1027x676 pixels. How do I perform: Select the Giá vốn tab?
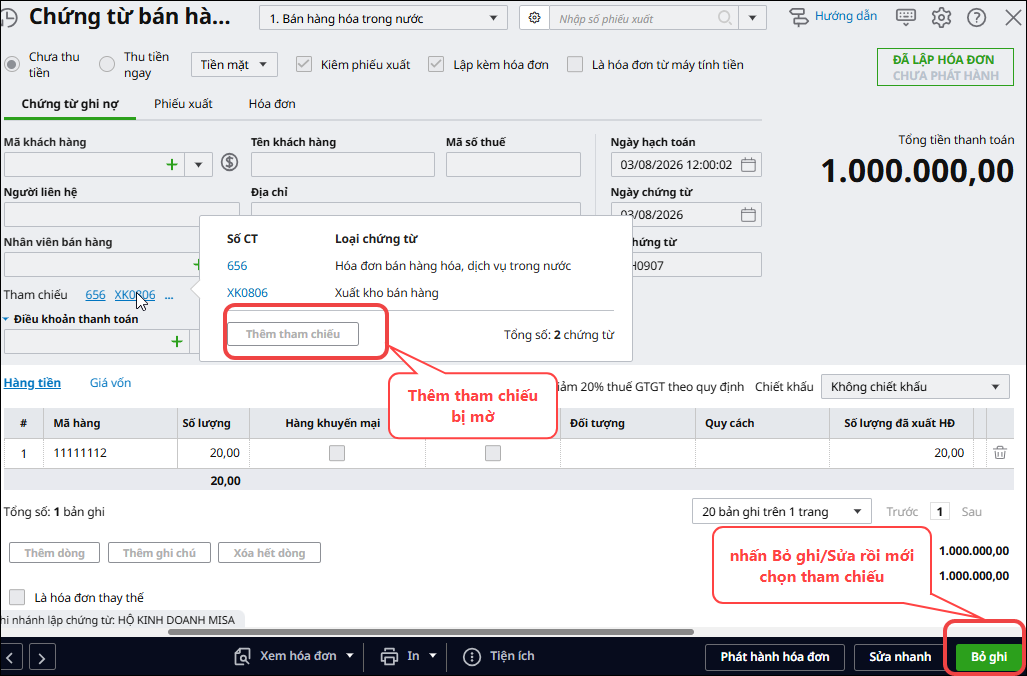(x=110, y=383)
